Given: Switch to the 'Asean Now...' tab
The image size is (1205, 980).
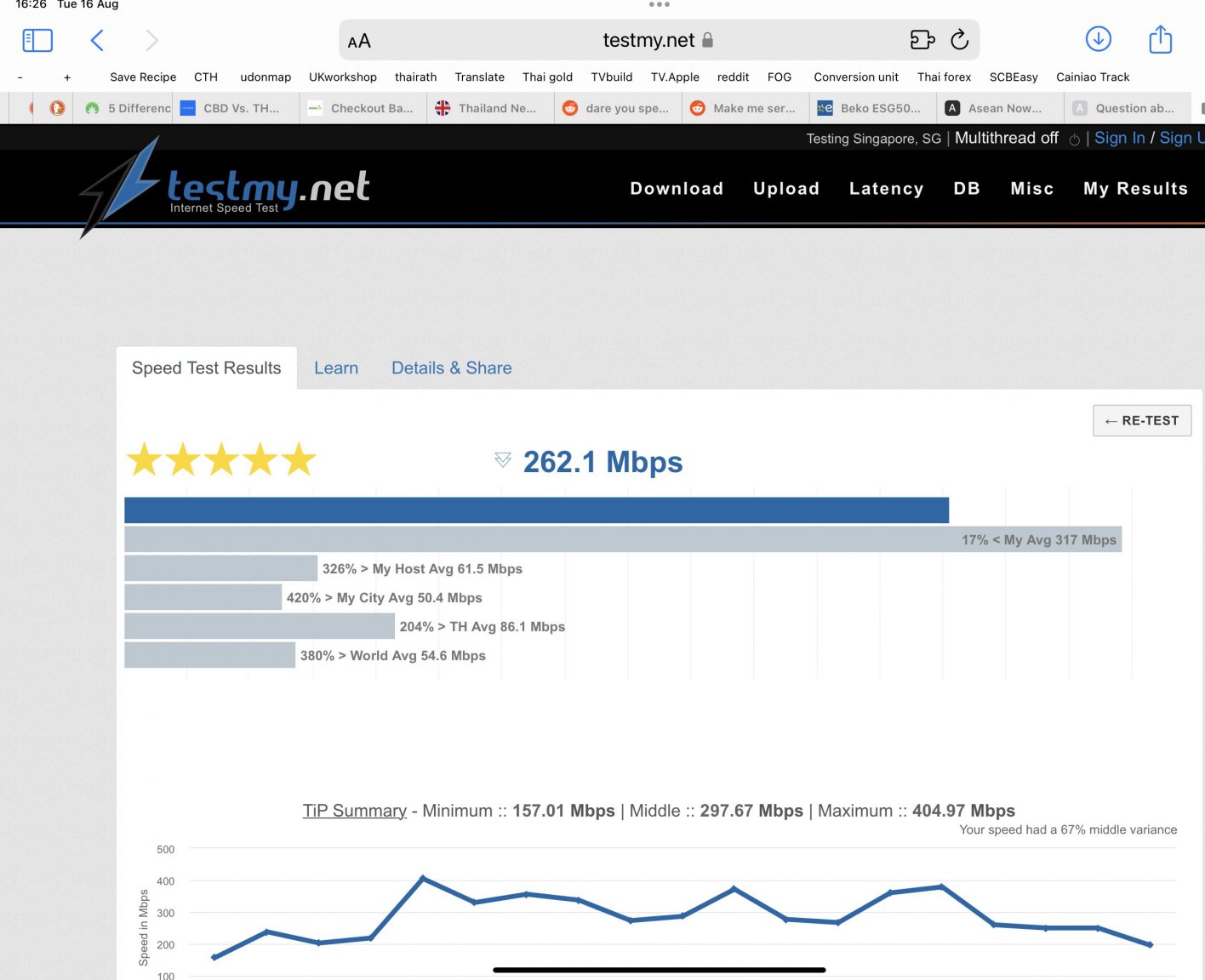Looking at the screenshot, I should pyautogui.click(x=1001, y=108).
